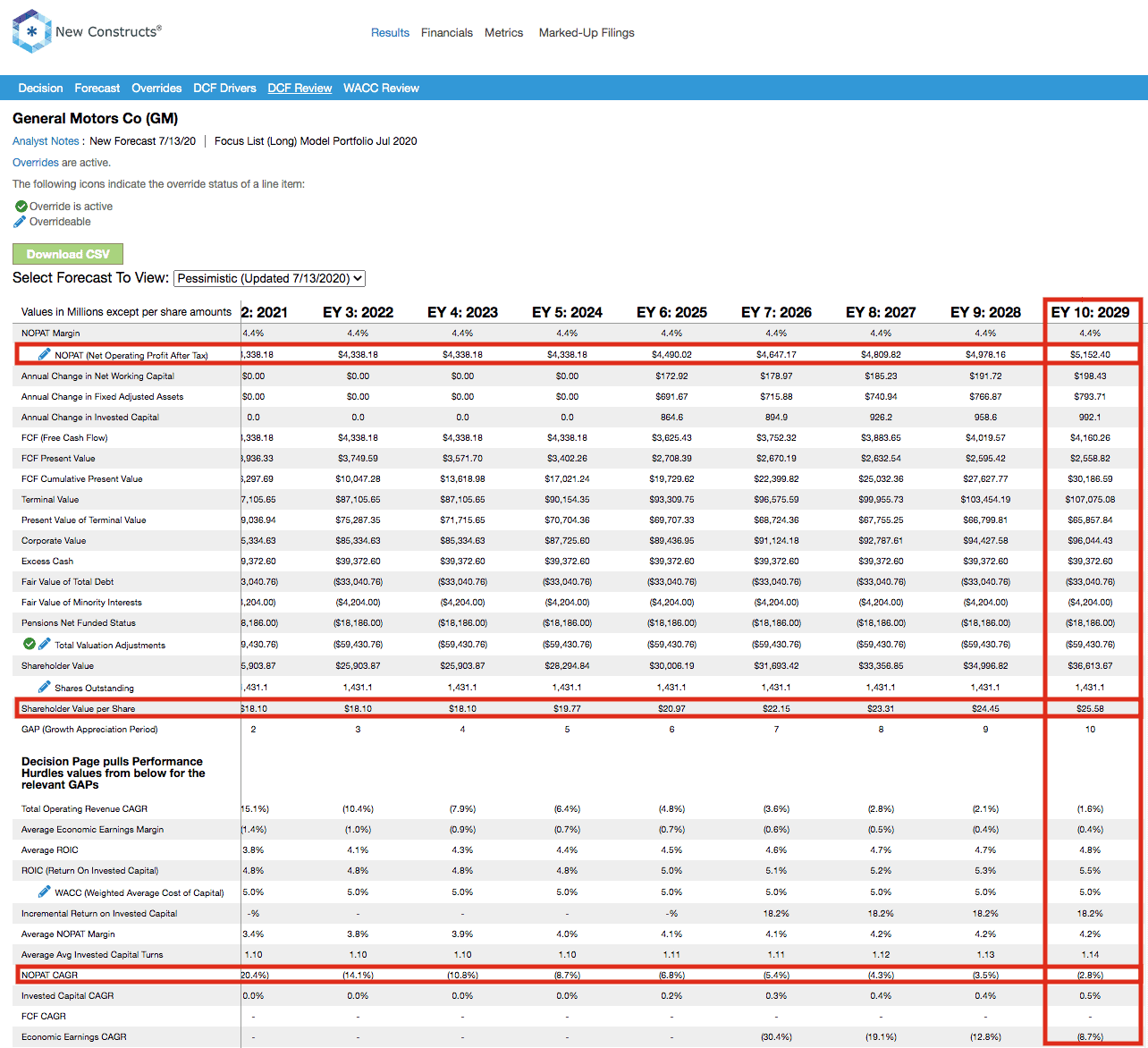Open the Marked-Up Filings tab

click(587, 32)
